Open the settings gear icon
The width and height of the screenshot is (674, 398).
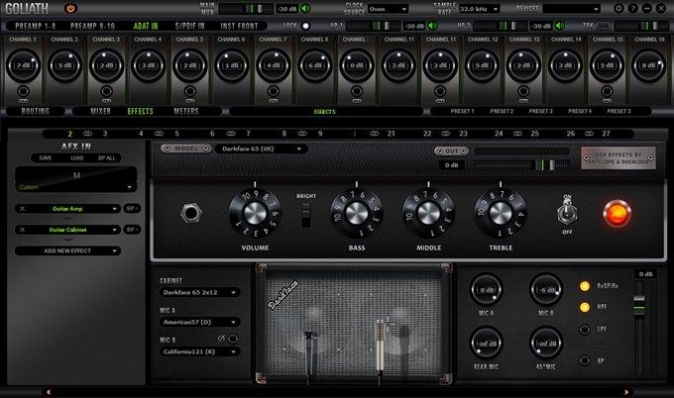pos(619,8)
